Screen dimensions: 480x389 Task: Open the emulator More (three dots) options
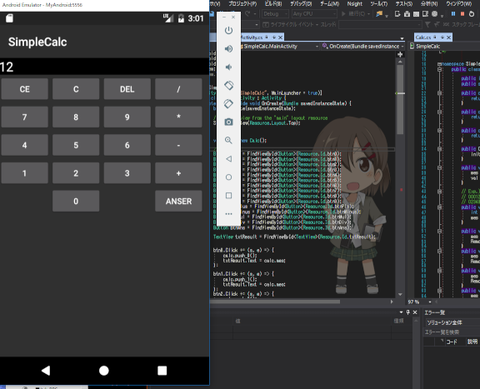[x=229, y=214]
